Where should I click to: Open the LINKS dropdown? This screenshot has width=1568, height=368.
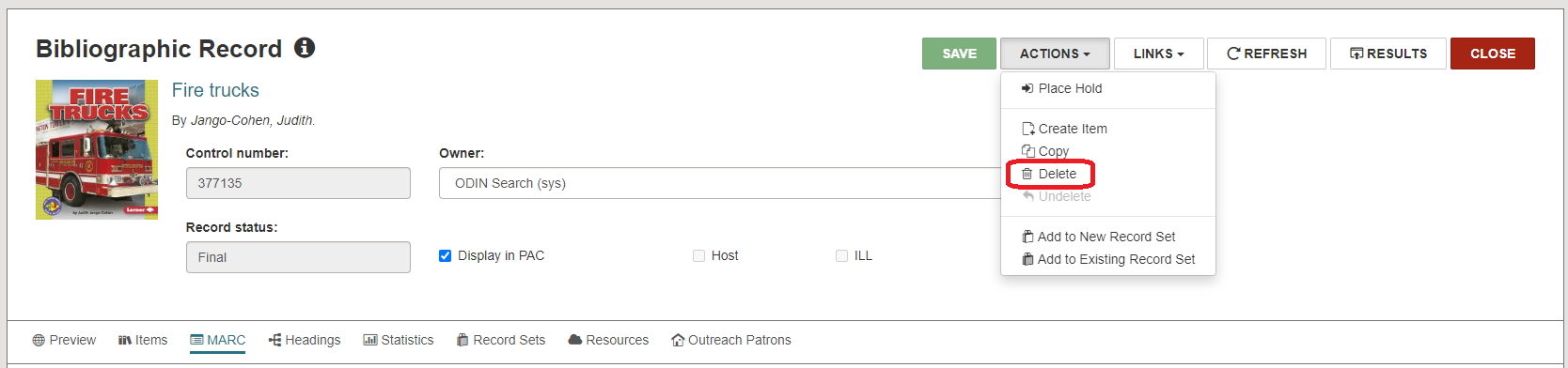[x=1158, y=54]
